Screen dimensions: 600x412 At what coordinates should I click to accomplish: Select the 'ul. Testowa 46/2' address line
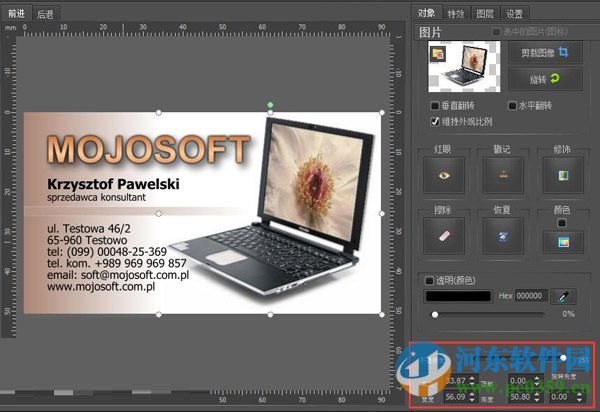89,228
